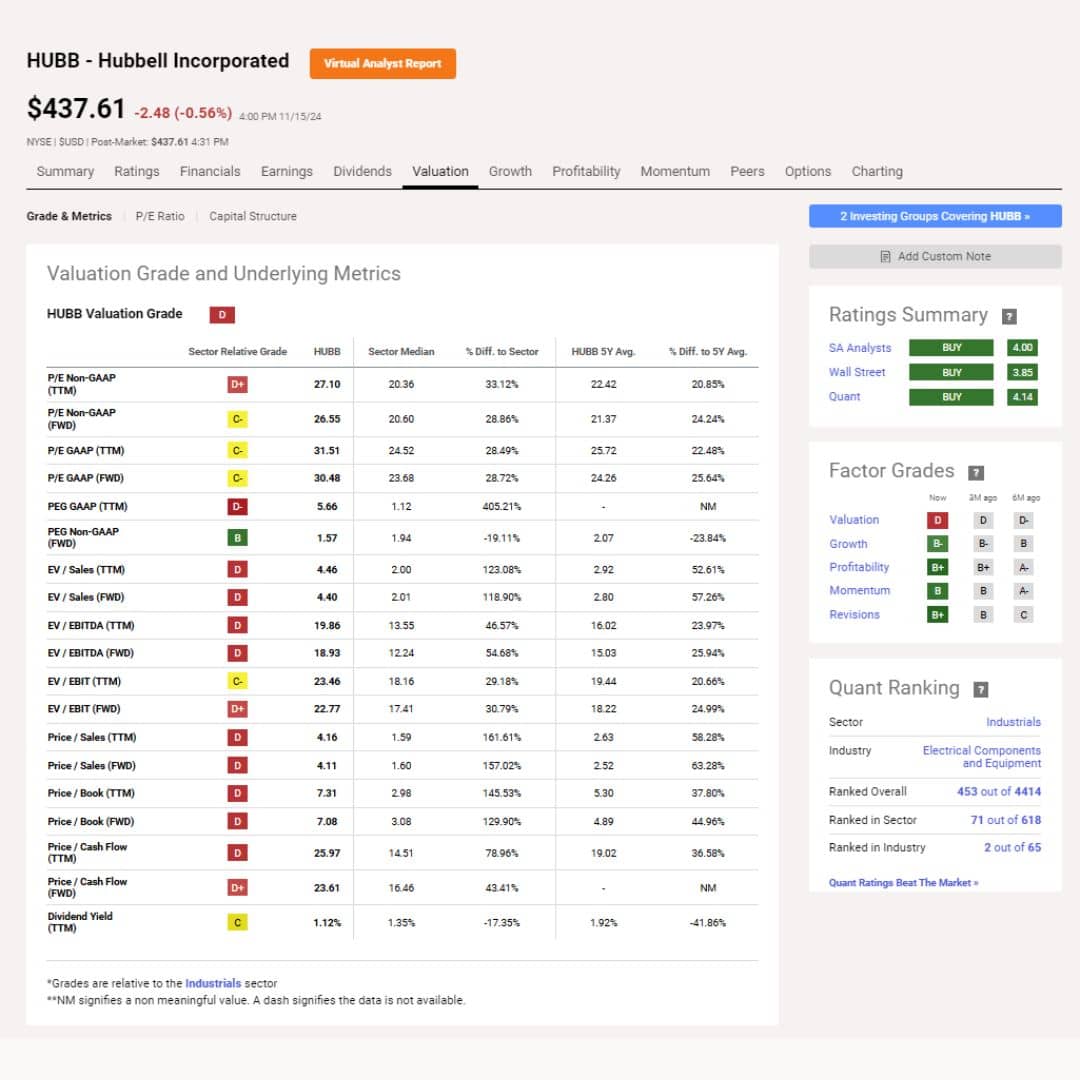The width and height of the screenshot is (1080, 1080).
Task: Click the C- grade badge for EV / EBIT (TTM)
Action: click(237, 681)
